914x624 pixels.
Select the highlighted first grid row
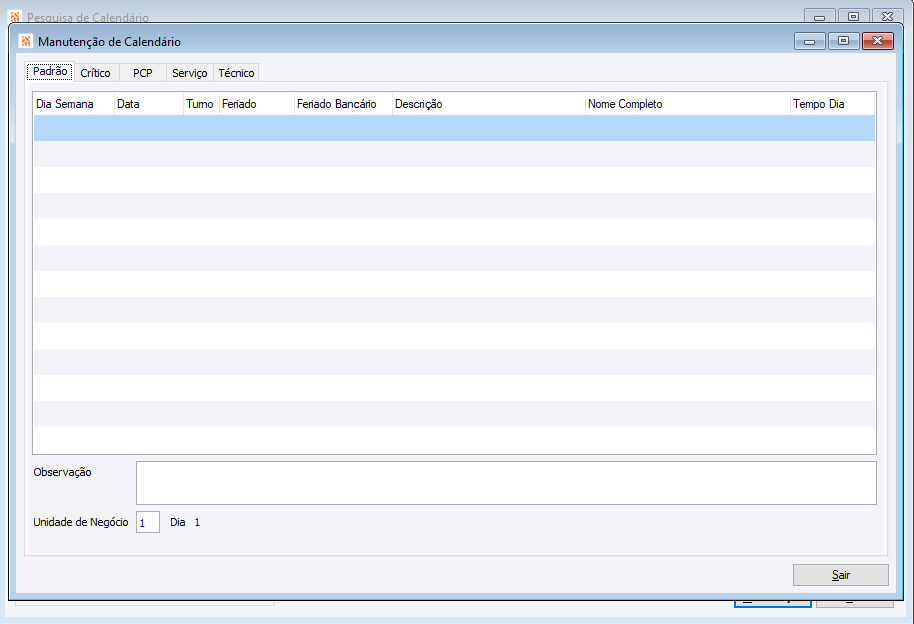pos(454,128)
